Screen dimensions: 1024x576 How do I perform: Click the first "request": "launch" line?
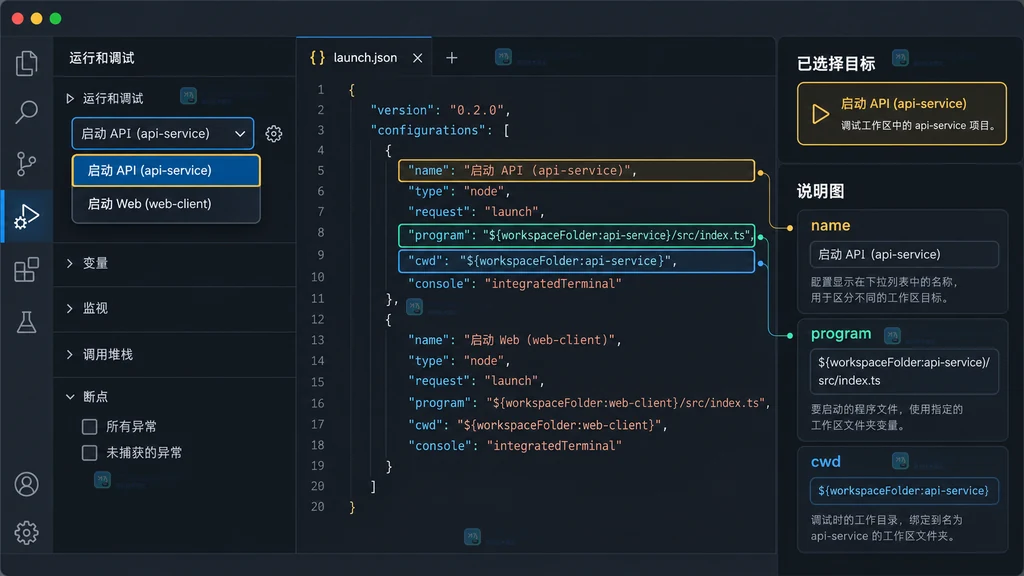coord(476,212)
